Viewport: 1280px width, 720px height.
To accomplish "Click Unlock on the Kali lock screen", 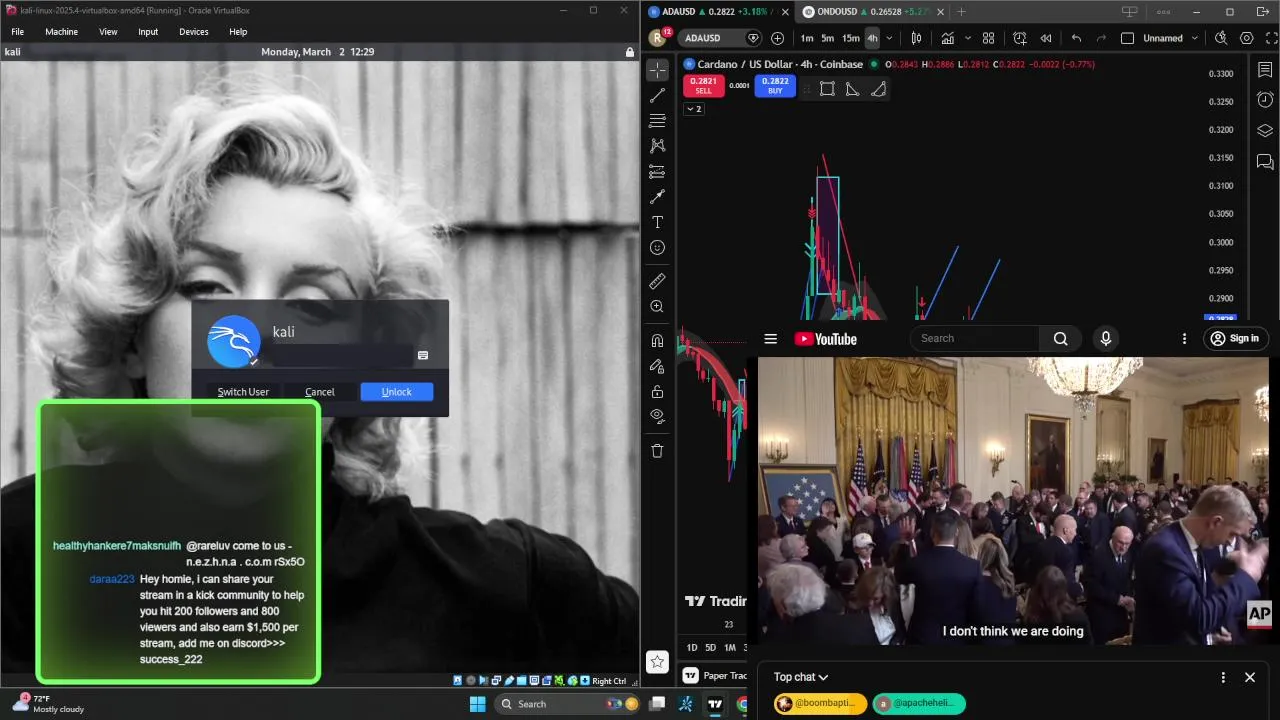I will pos(396,392).
